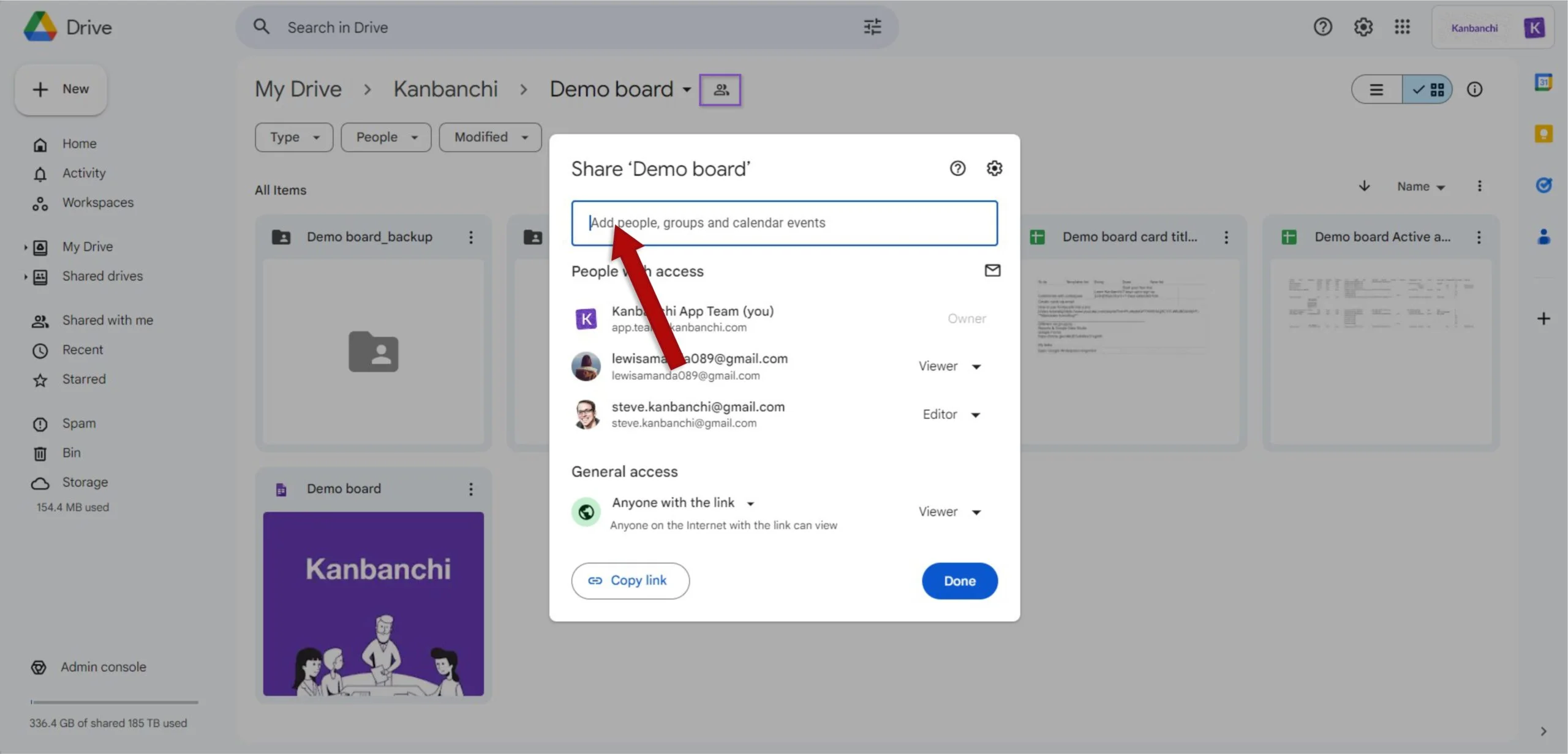Open the Google apps grid

(1402, 27)
